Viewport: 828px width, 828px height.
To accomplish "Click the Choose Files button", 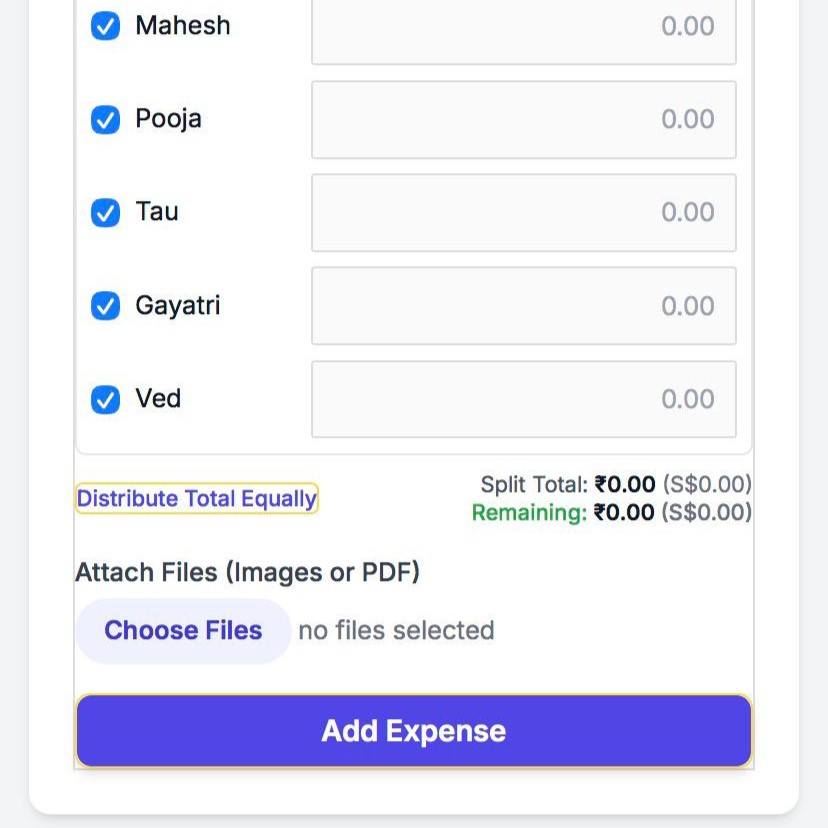I will click(183, 630).
